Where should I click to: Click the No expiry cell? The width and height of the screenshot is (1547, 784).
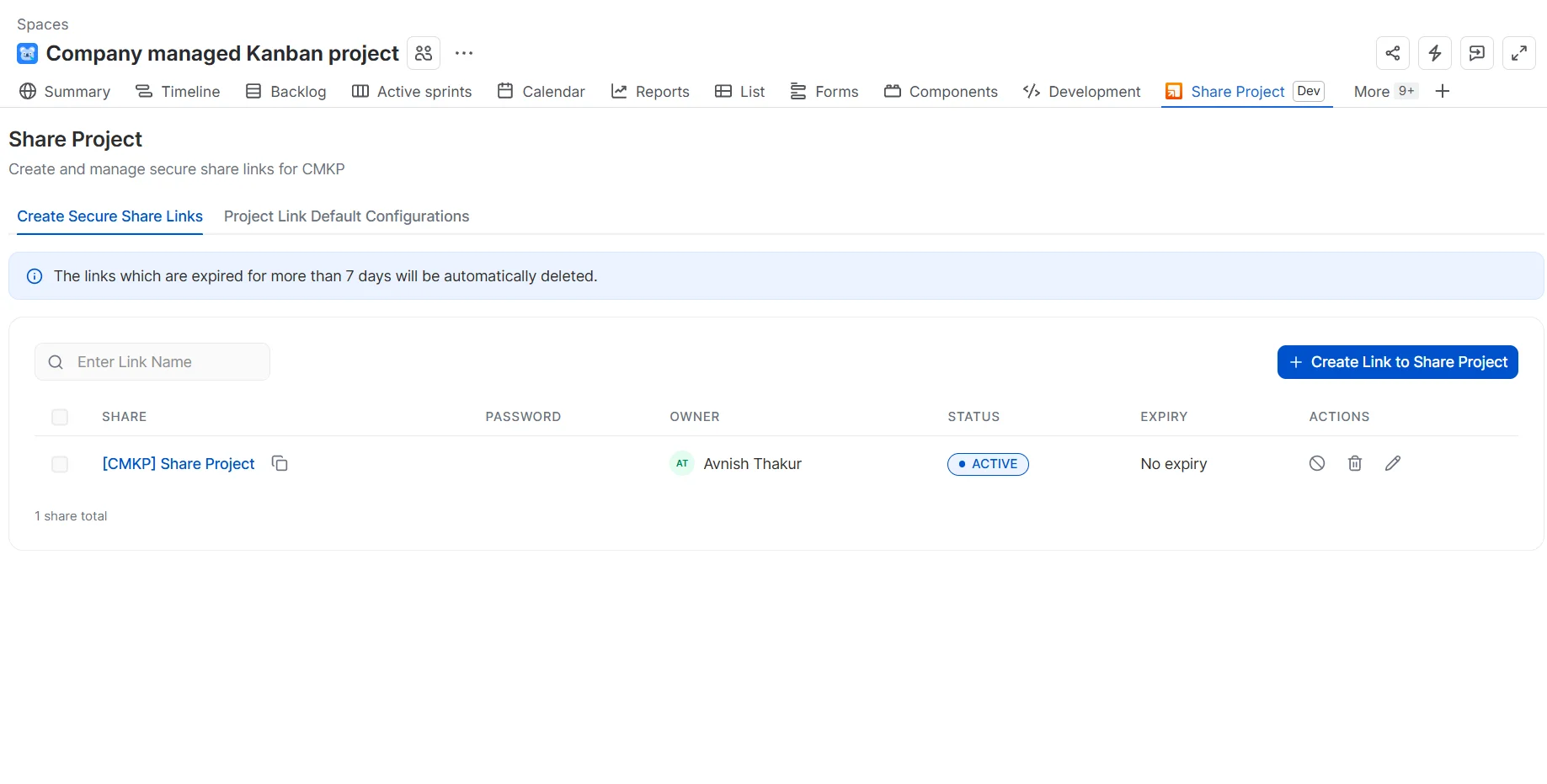(1174, 464)
